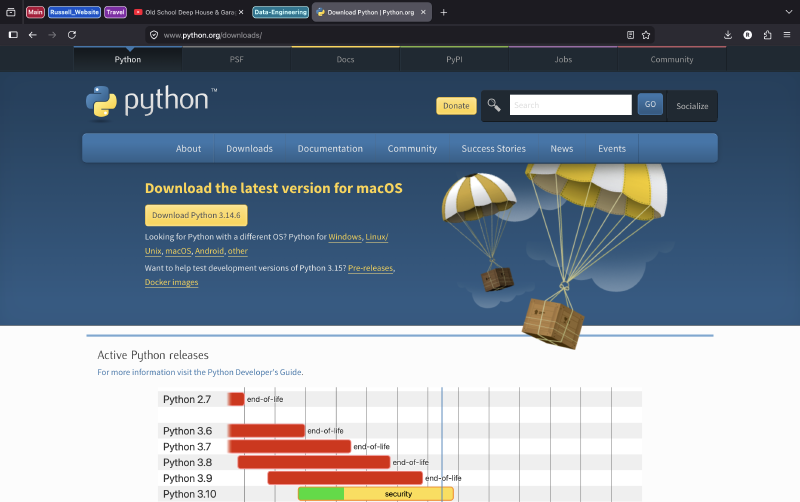Open the Jobs top nav tab
The width and height of the screenshot is (800, 502).
pos(563,59)
